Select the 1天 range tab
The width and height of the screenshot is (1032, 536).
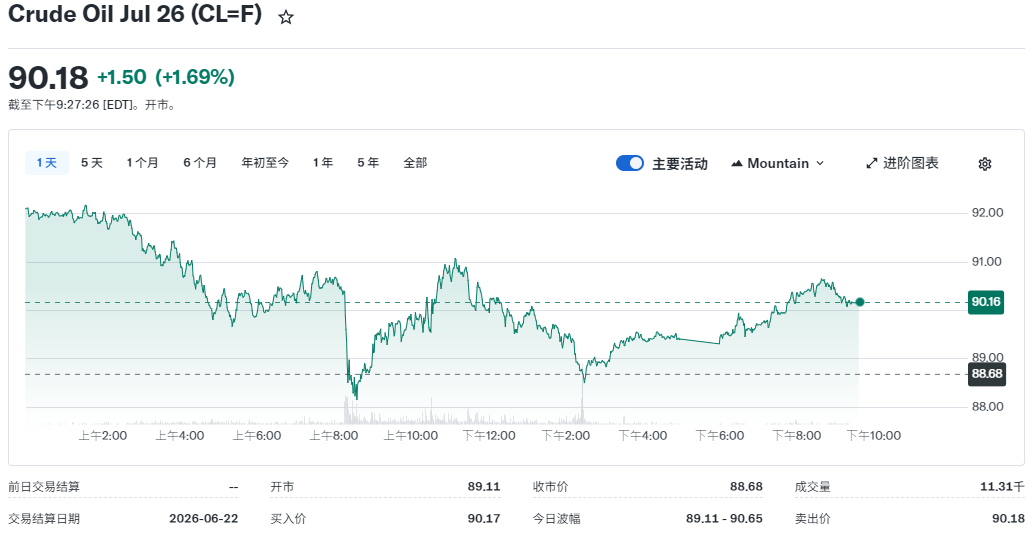pos(47,163)
